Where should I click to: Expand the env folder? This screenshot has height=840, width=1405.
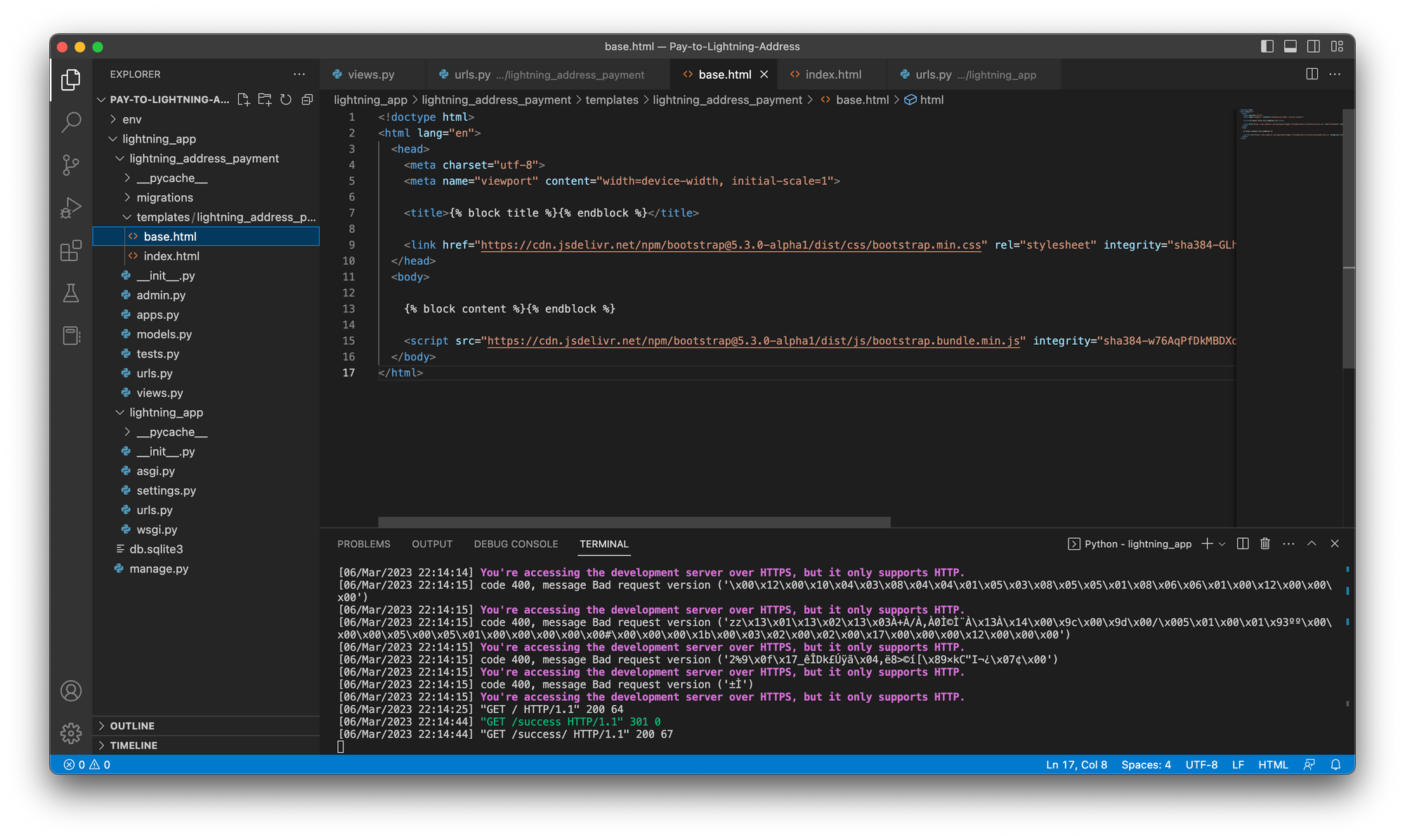[x=113, y=119]
